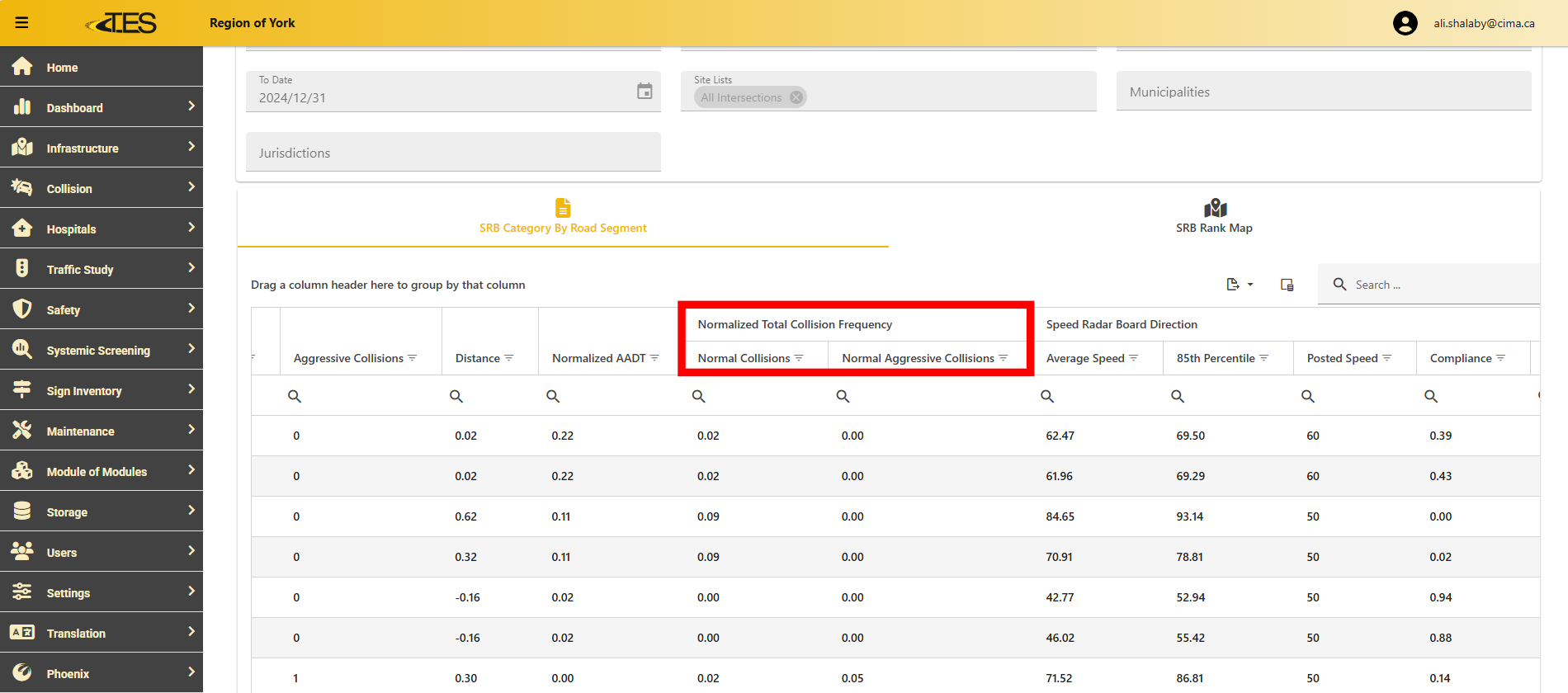Click the user account avatar icon
Viewport: 1568px width, 693px height.
tap(1405, 23)
